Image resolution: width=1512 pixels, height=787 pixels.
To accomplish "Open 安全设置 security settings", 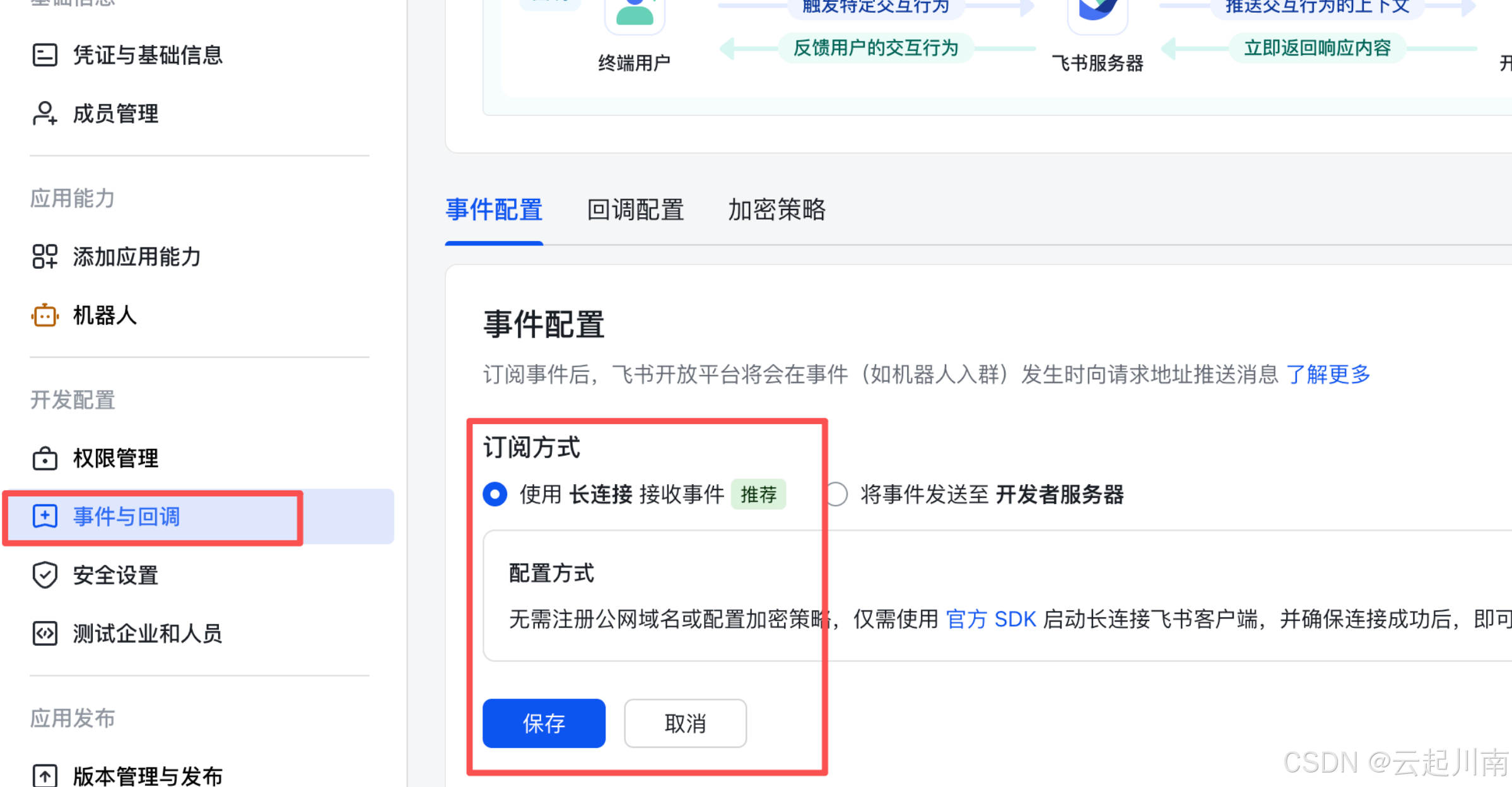I will tap(115, 575).
